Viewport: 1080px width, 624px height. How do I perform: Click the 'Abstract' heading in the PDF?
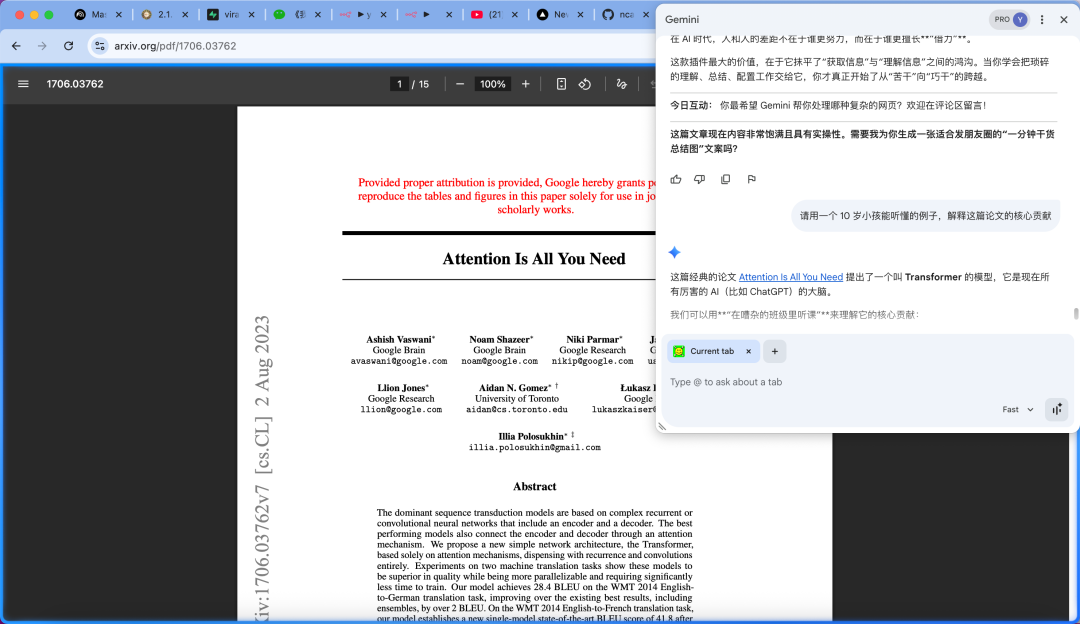tap(534, 486)
